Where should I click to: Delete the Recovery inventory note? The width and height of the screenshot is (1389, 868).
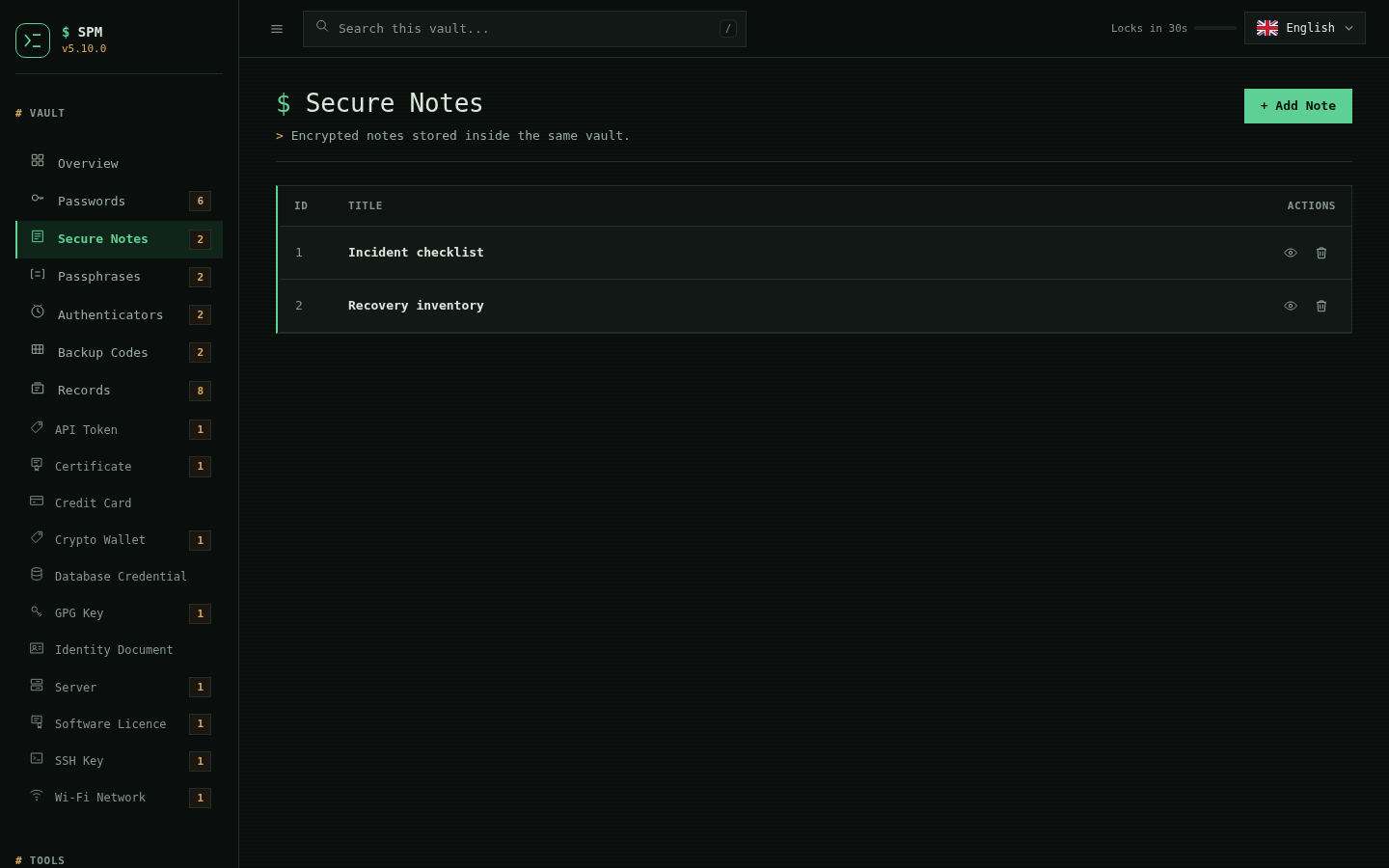[x=1321, y=306]
